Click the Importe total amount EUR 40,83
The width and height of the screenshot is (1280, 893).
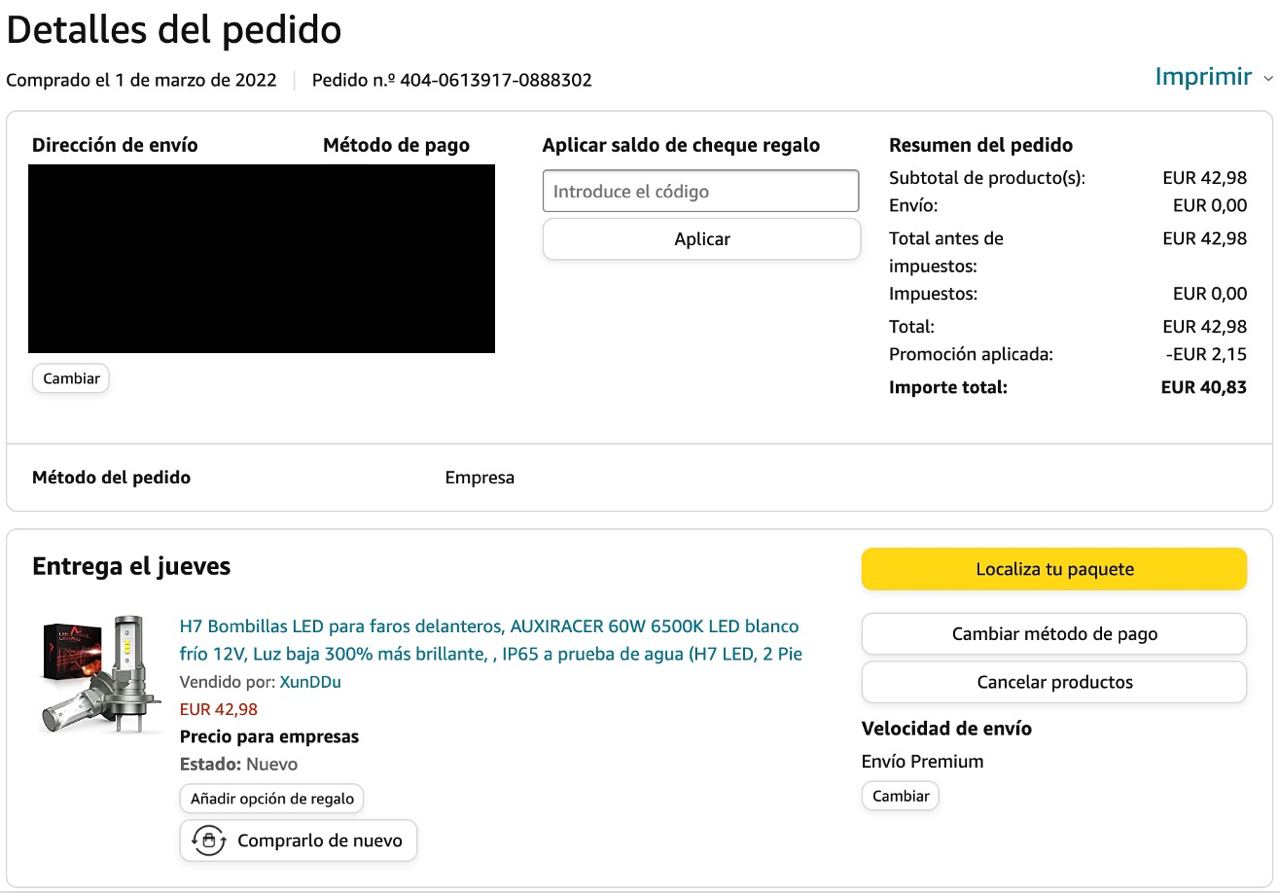click(1204, 387)
